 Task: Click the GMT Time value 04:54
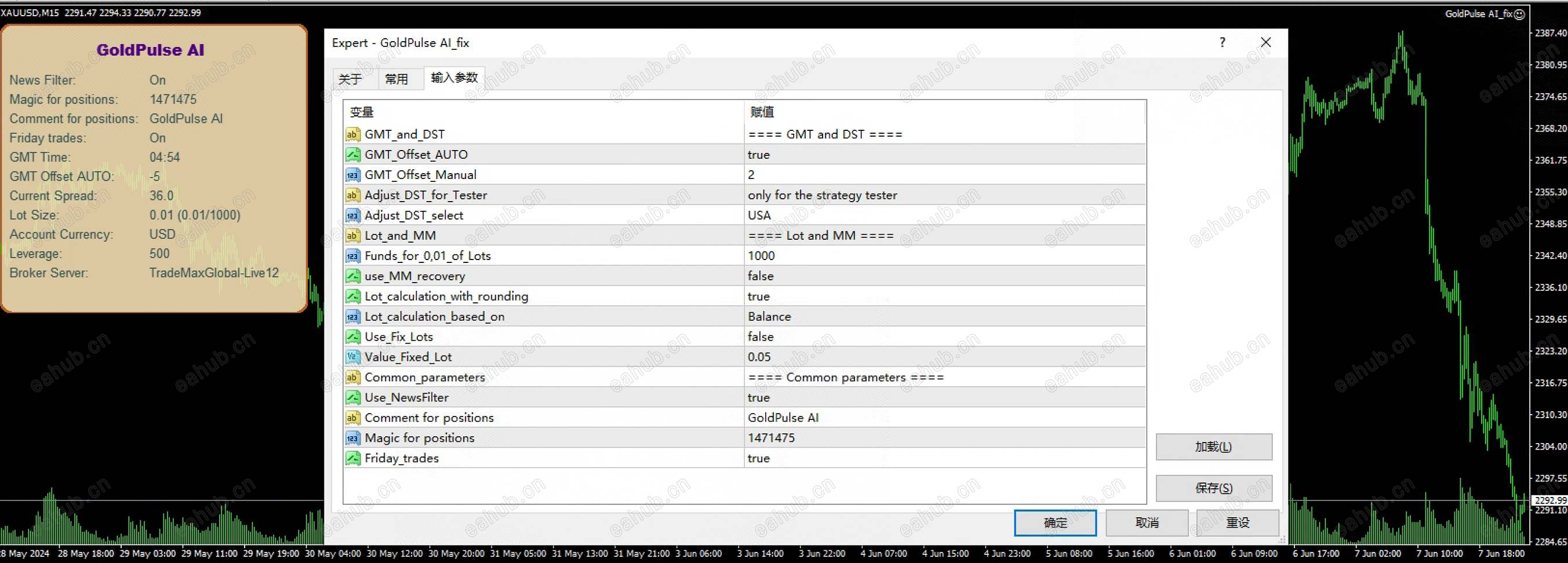165,158
